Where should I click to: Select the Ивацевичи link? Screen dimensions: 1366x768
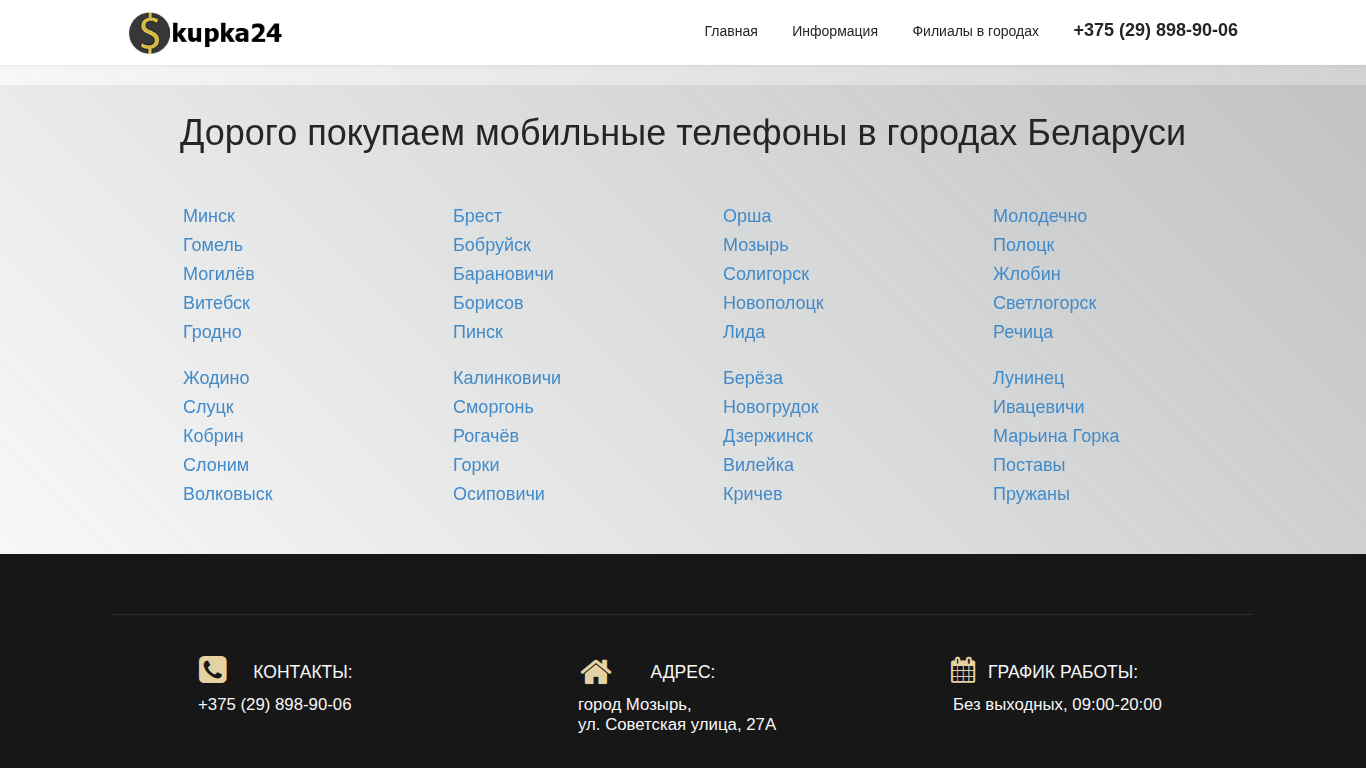[x=1039, y=407]
